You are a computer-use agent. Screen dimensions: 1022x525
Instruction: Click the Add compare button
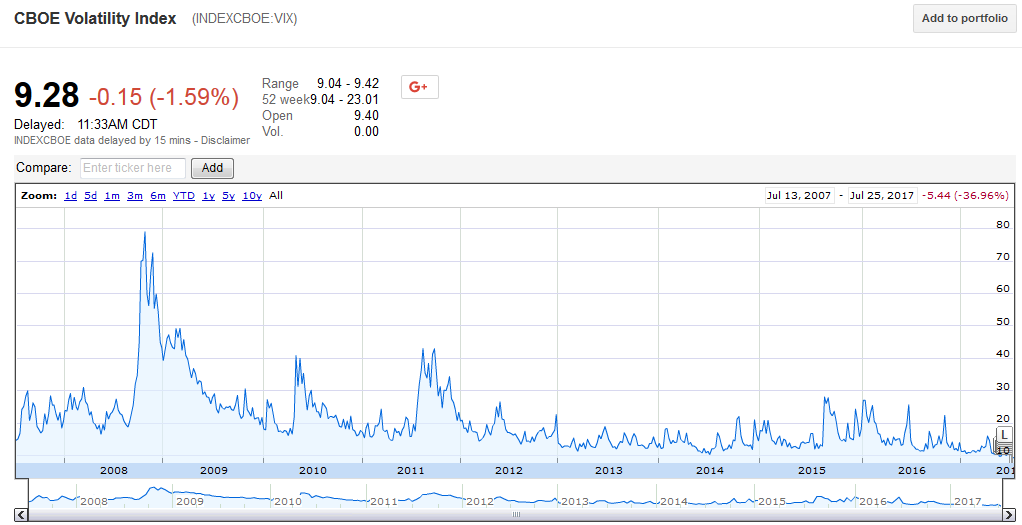click(212, 168)
